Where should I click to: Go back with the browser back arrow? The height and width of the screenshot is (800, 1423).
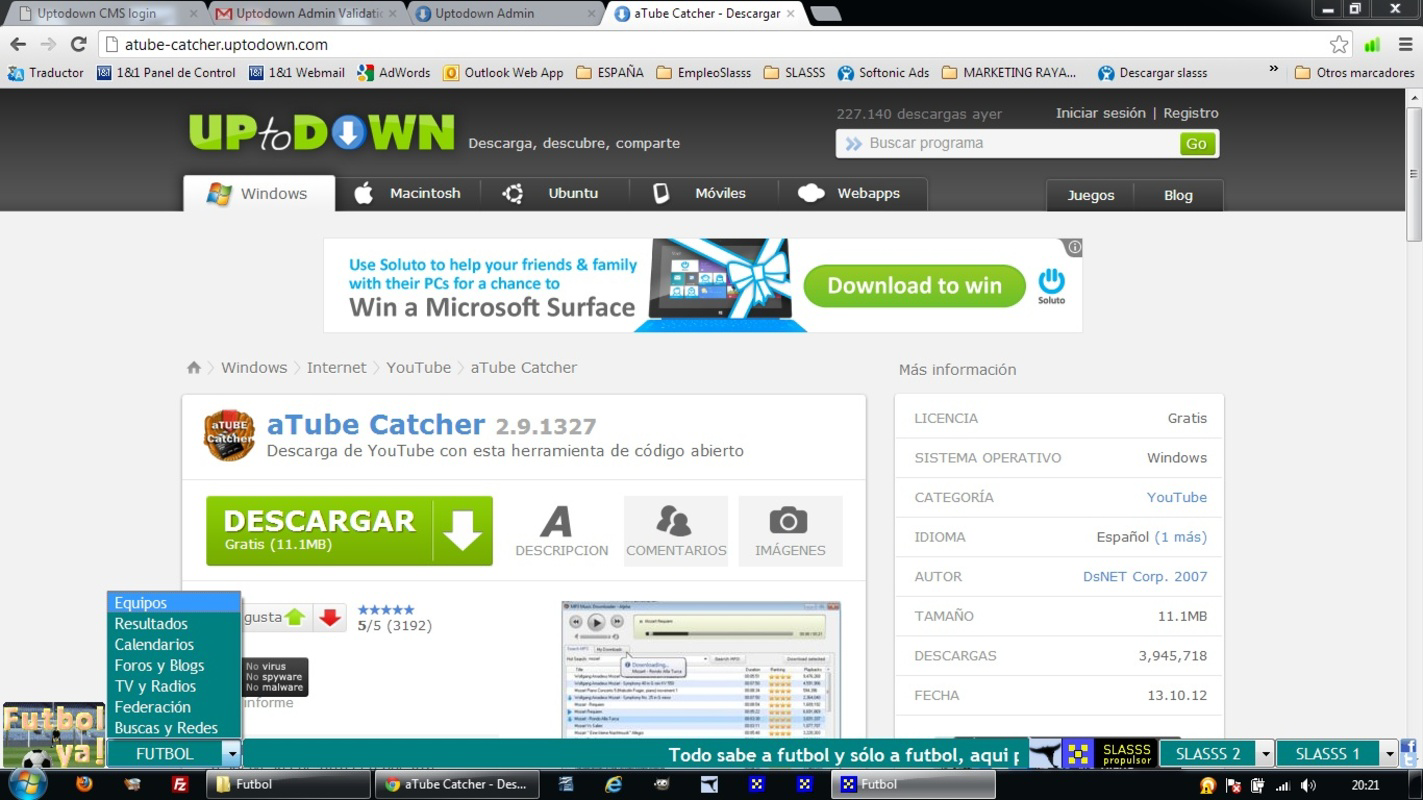18,44
